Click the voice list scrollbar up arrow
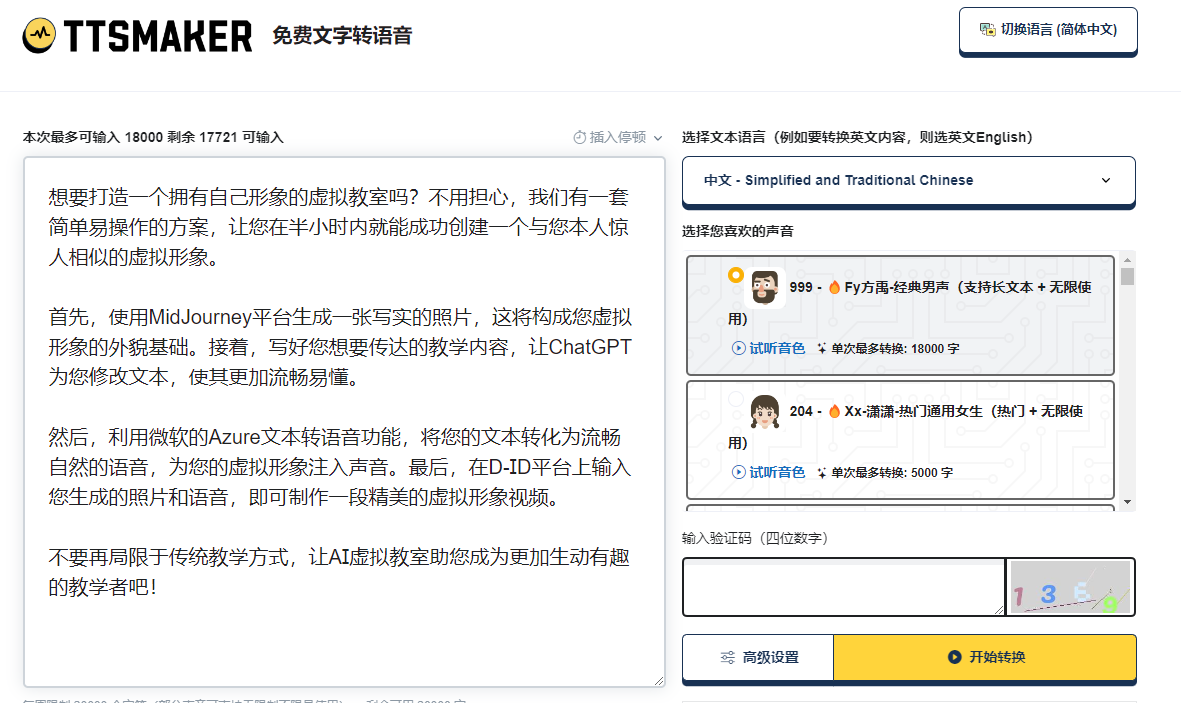 [x=1127, y=258]
